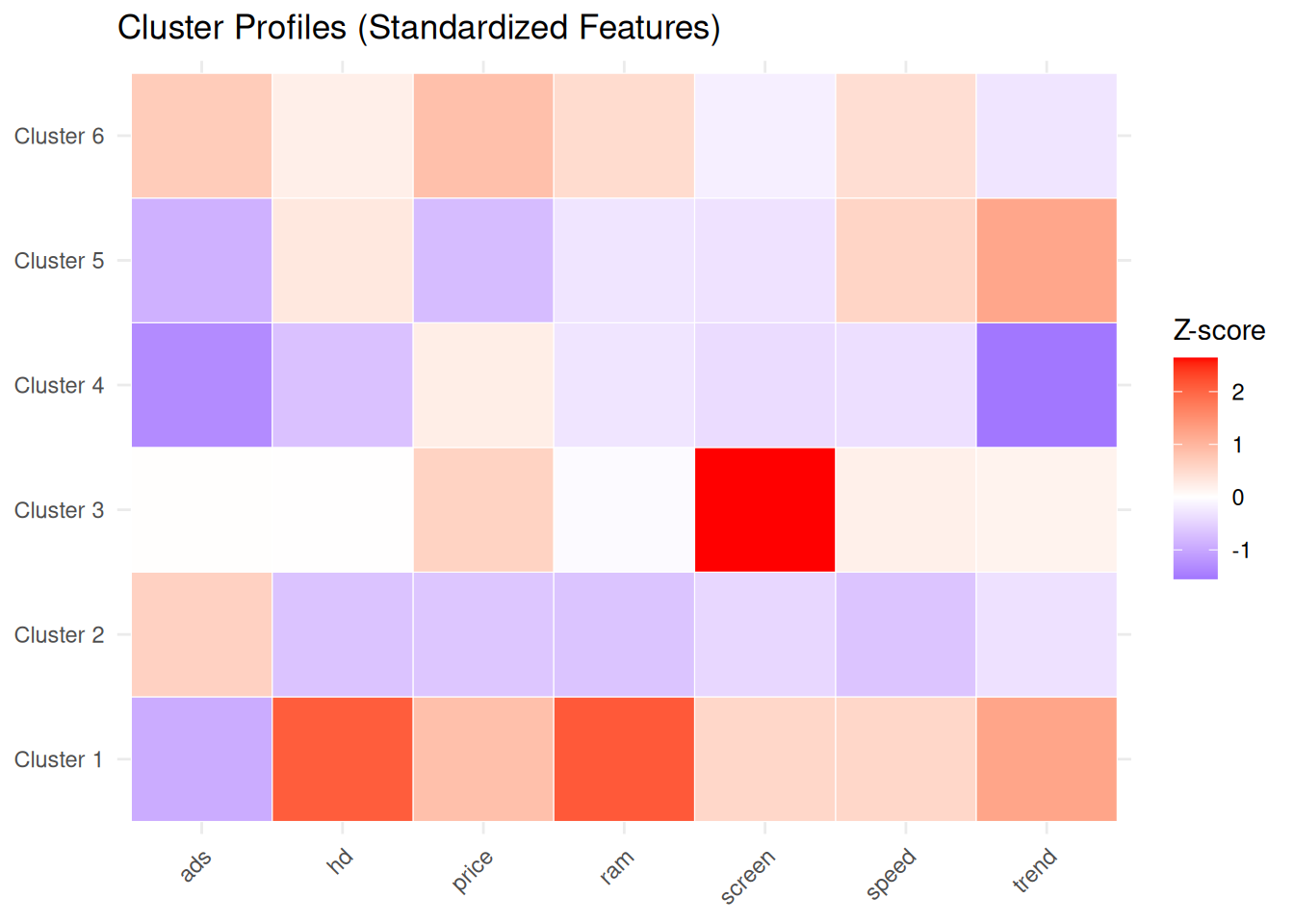
Task: Click the Cluster Profiles chart title
Action: click(419, 28)
